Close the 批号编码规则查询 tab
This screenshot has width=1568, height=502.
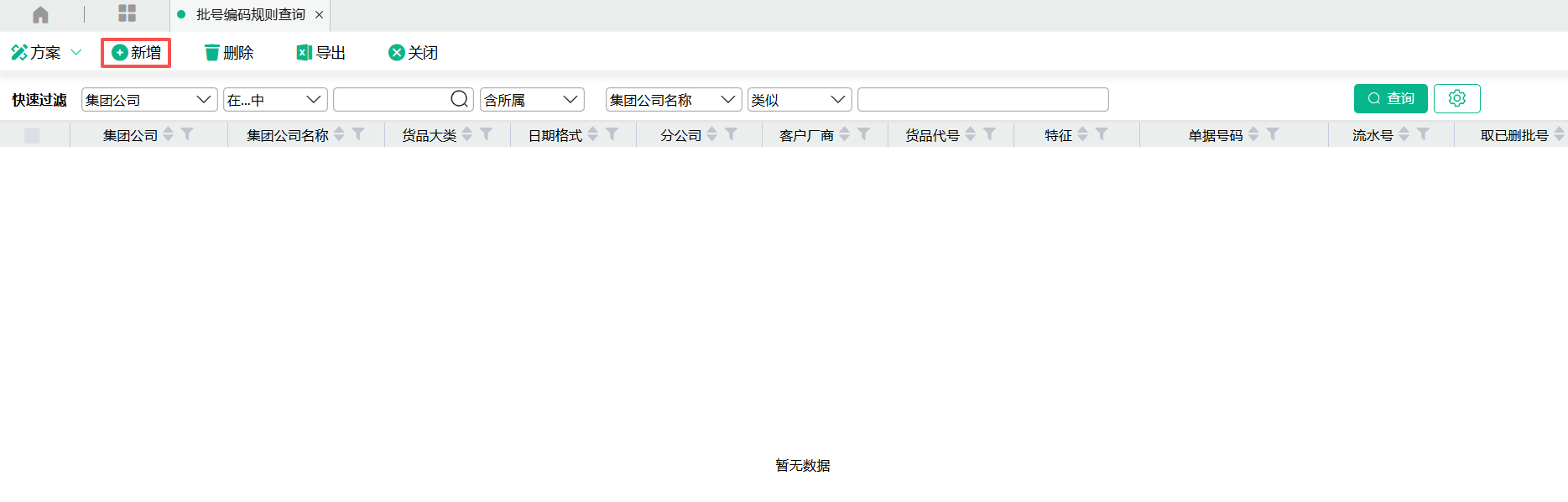(x=319, y=15)
